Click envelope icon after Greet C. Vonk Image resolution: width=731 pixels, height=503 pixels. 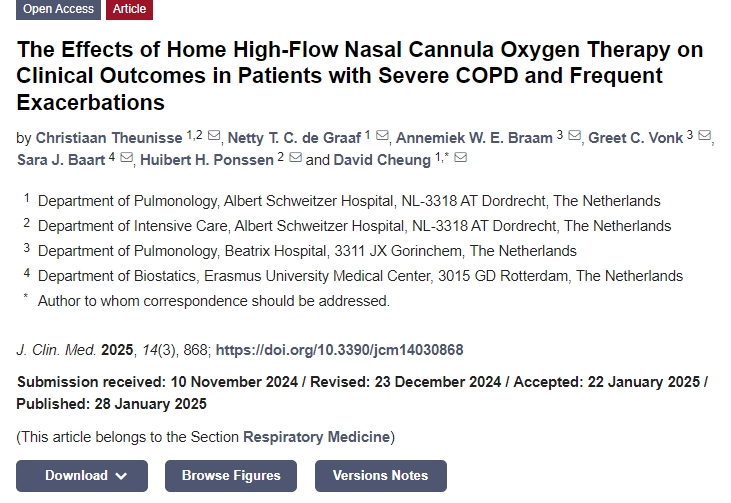[x=704, y=137]
